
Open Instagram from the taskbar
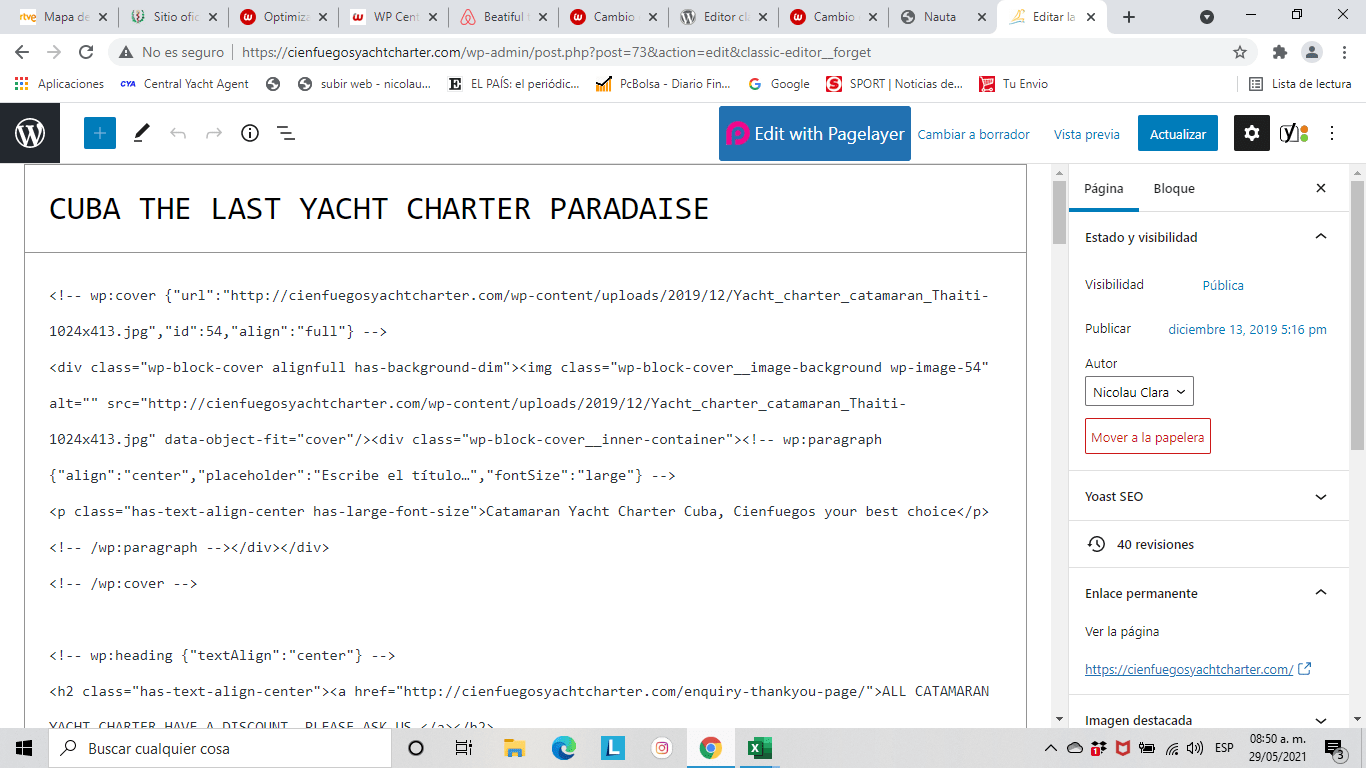[x=662, y=748]
